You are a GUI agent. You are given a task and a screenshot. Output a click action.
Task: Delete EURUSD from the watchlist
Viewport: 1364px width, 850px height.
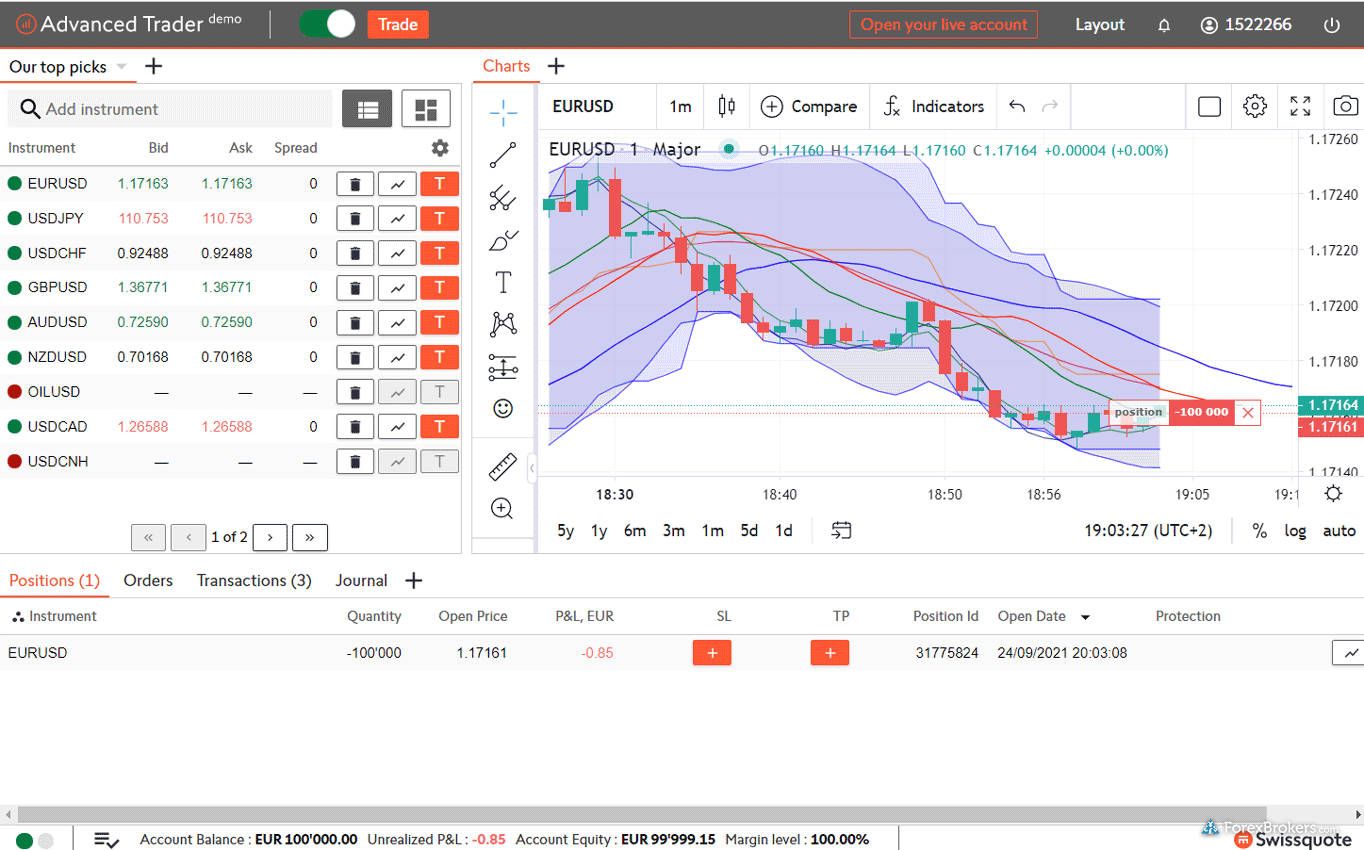click(355, 184)
